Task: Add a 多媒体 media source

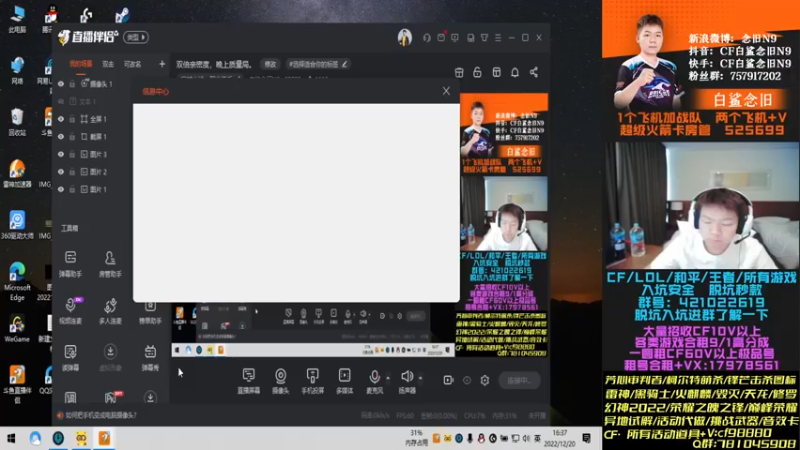Action: click(344, 381)
